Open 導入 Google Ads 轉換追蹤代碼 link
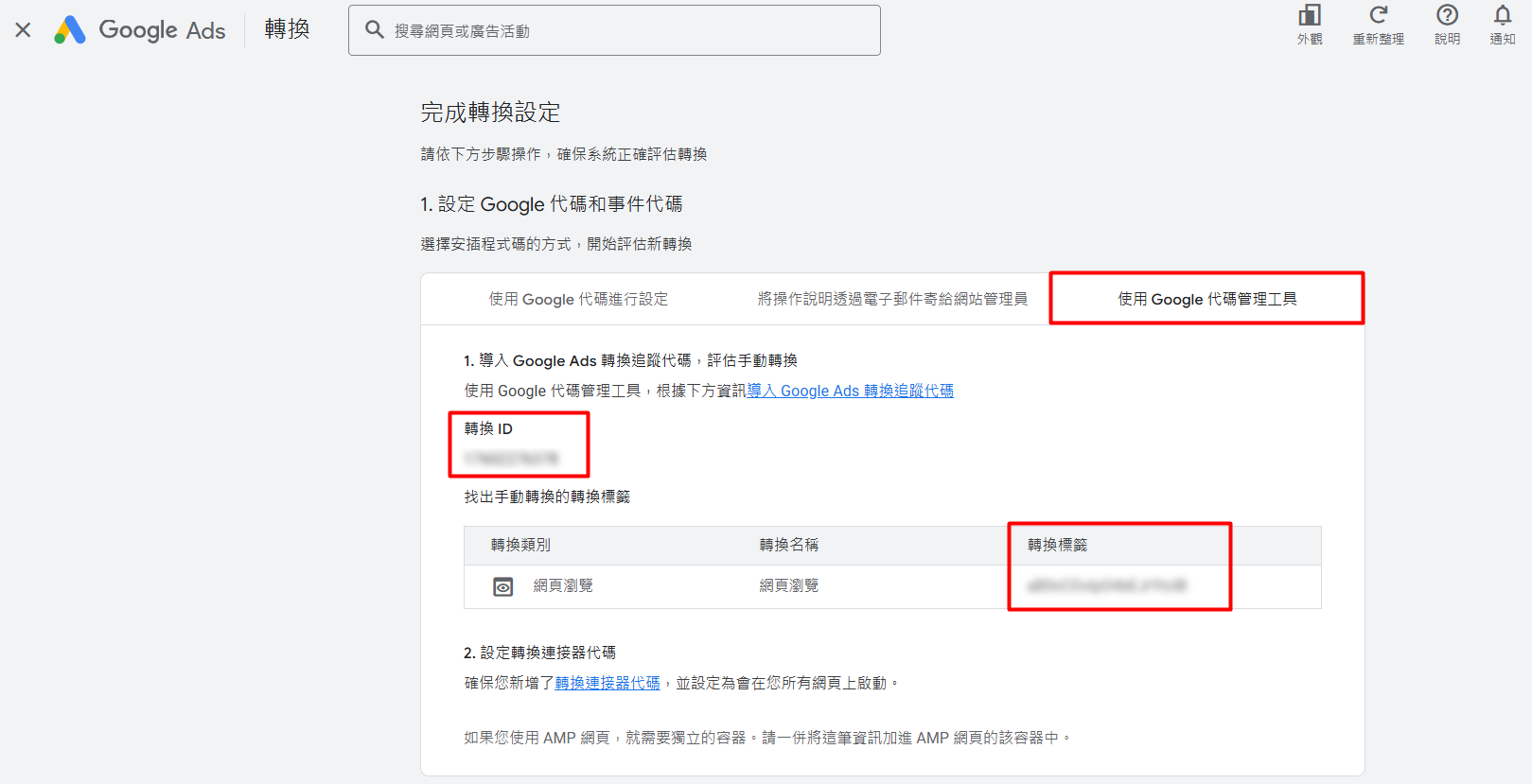 (x=850, y=392)
